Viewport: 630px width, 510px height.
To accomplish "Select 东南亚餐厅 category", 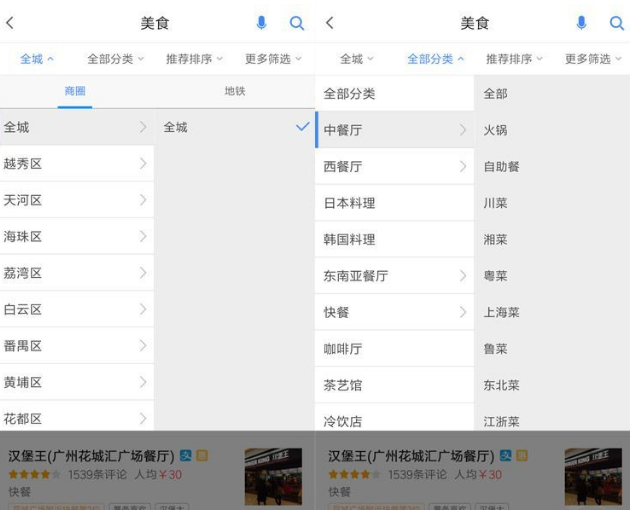I will coord(395,276).
